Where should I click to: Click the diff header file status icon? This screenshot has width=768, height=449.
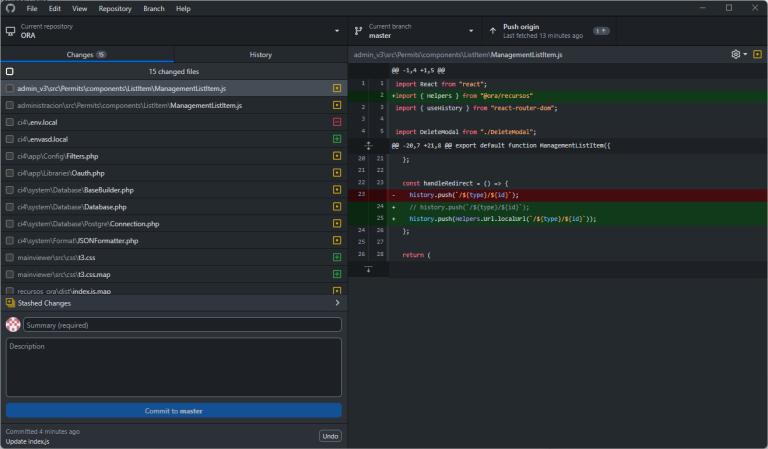click(757, 54)
